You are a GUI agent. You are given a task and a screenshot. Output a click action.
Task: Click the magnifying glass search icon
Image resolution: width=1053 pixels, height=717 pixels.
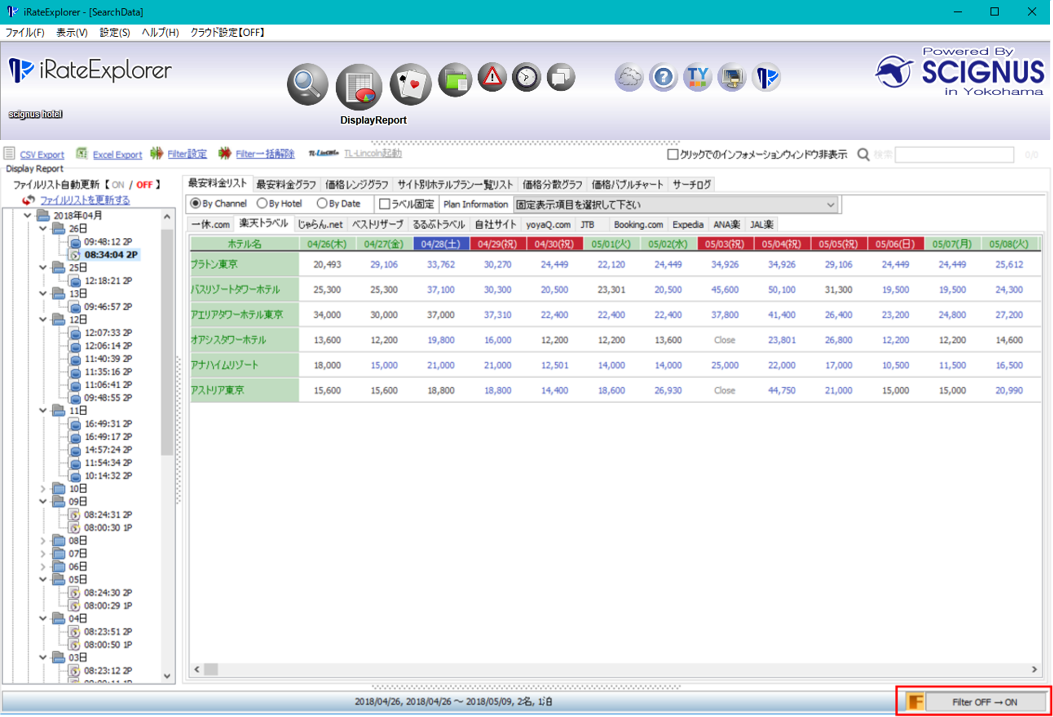[x=307, y=85]
